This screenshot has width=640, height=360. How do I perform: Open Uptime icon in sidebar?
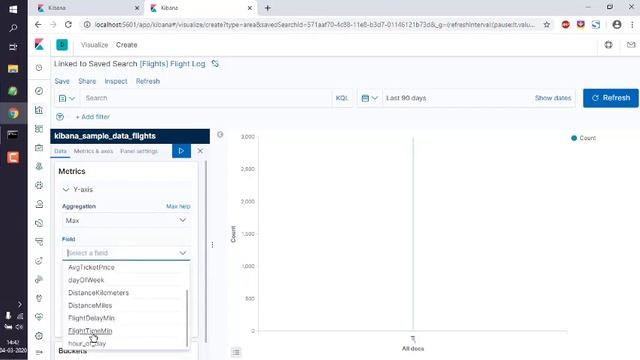click(x=39, y=260)
